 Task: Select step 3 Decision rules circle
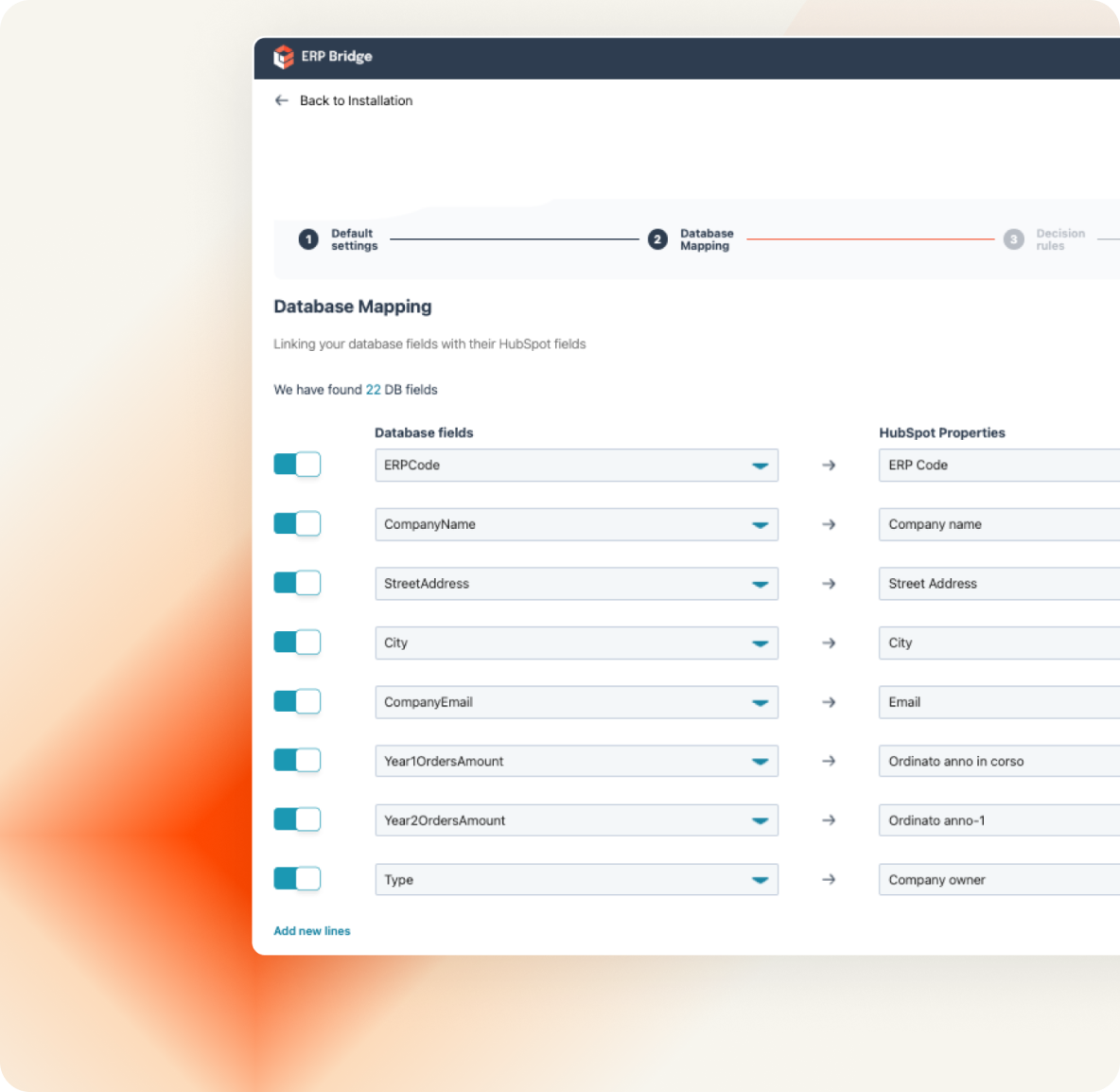pyautogui.click(x=1013, y=239)
